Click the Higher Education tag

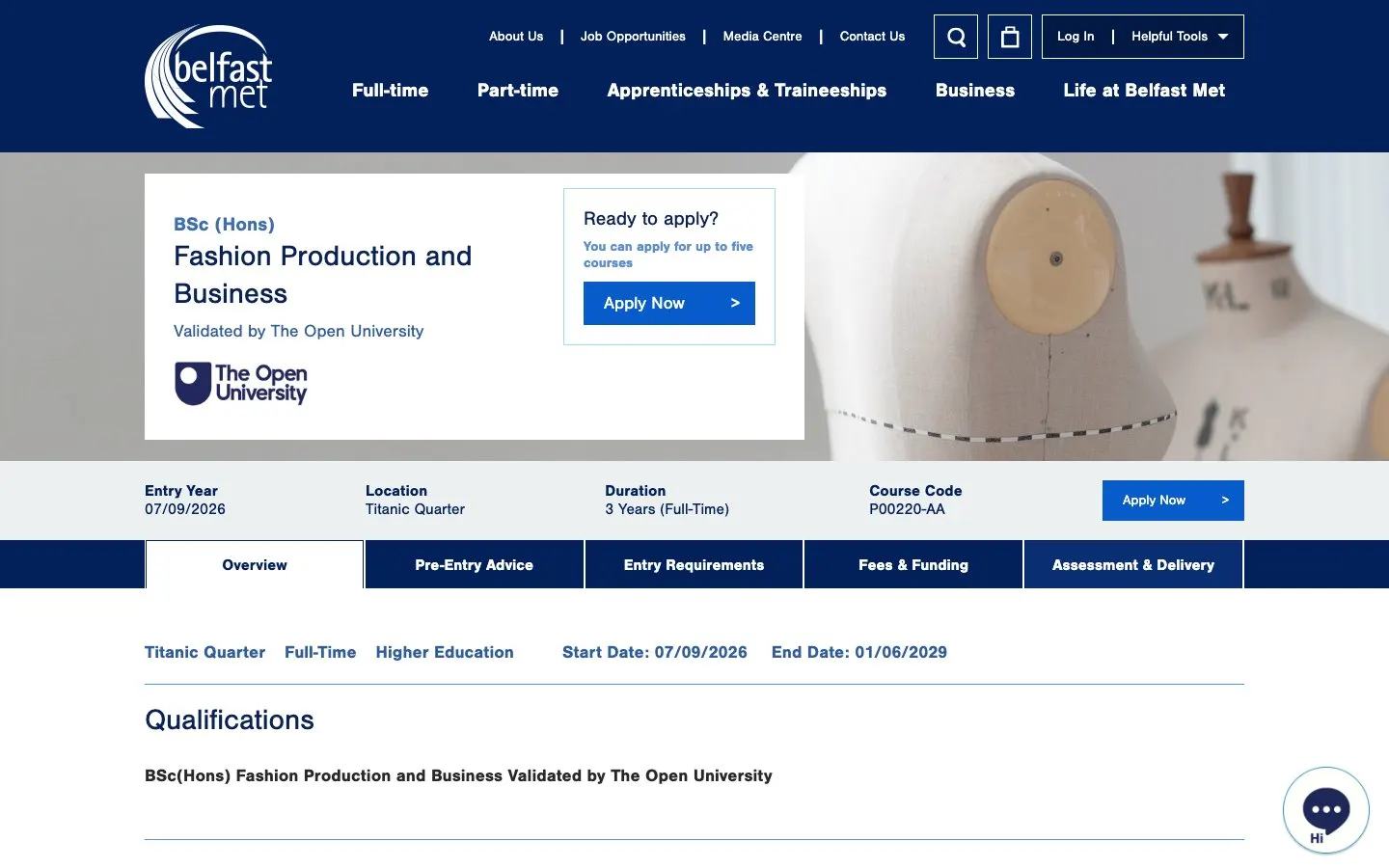click(445, 653)
